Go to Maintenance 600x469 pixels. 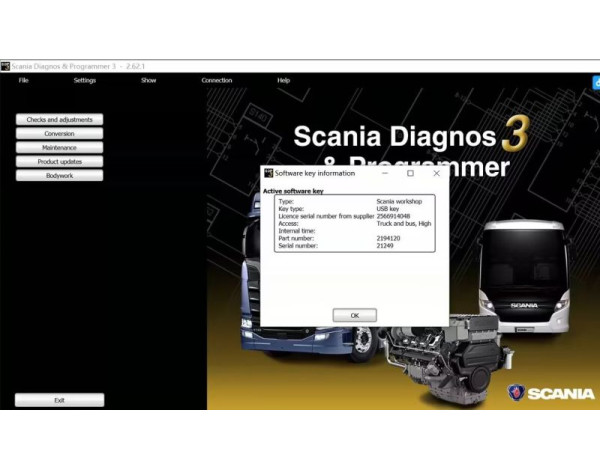[x=59, y=148]
